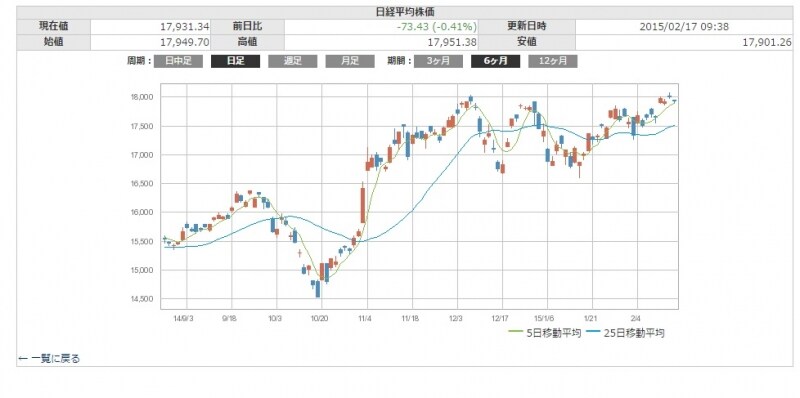Go back via 一覧に戻る link
Screen dimensions: 800x398
(49, 359)
